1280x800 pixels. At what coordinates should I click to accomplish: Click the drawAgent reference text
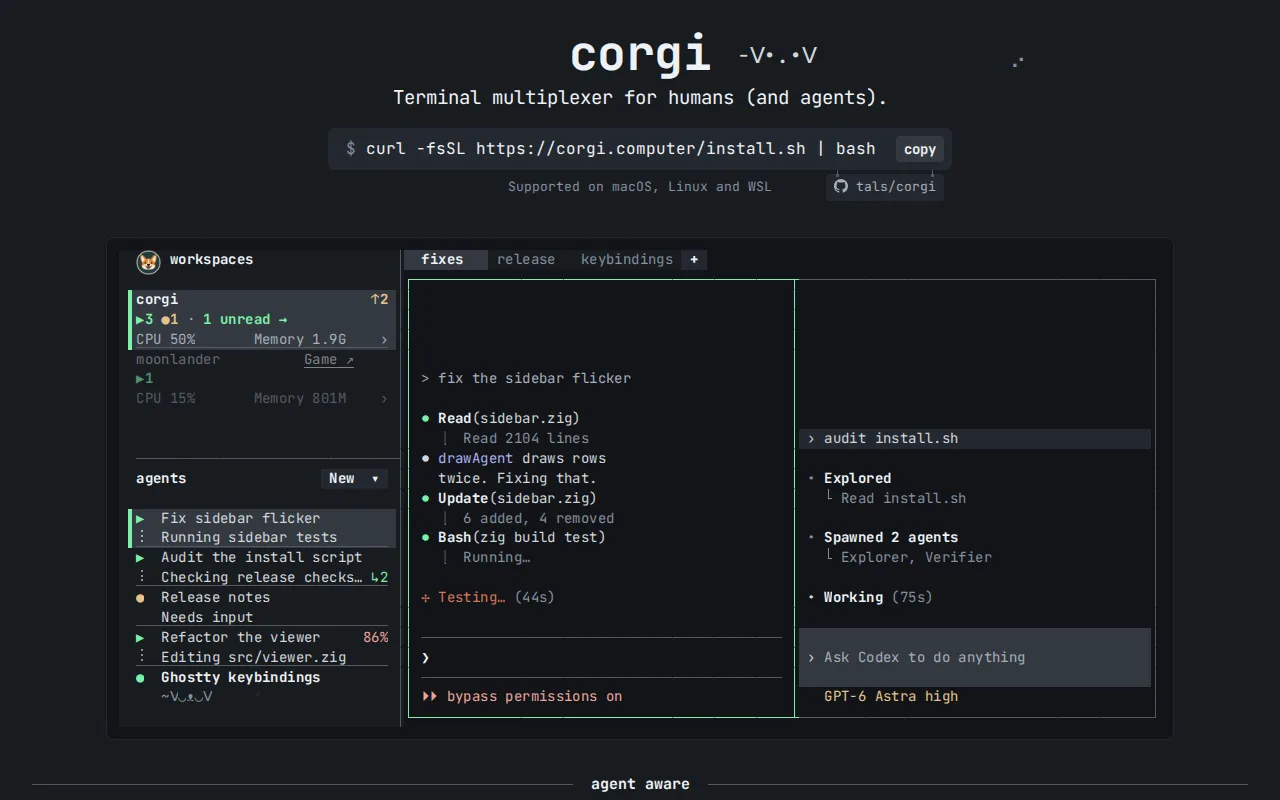(475, 458)
